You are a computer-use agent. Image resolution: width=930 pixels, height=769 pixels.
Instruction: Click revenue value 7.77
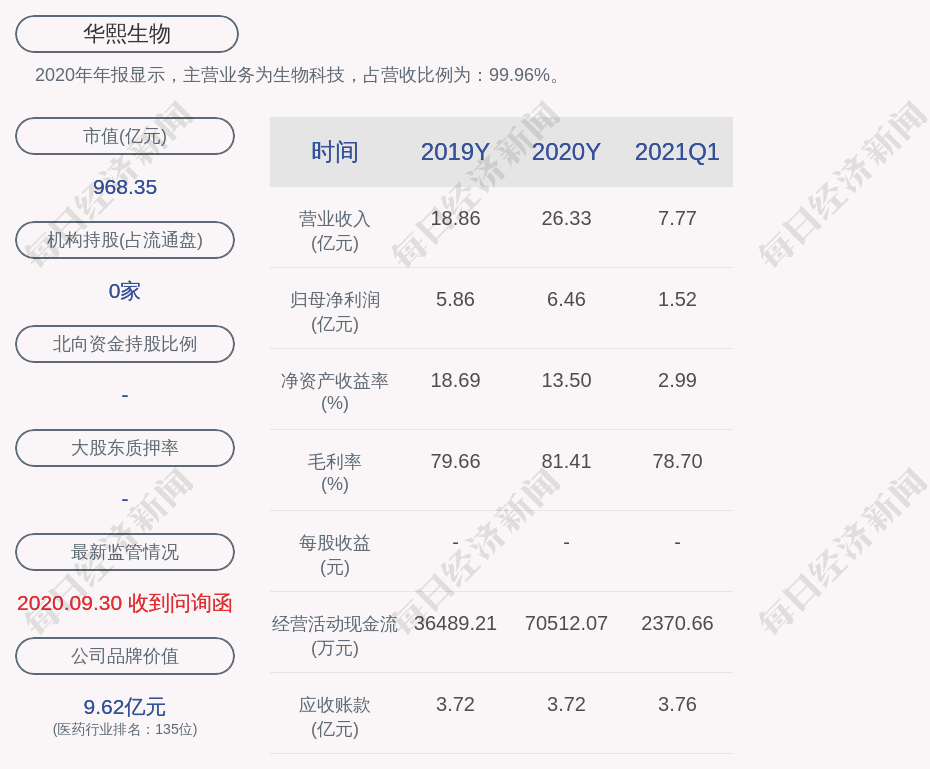pos(677,218)
